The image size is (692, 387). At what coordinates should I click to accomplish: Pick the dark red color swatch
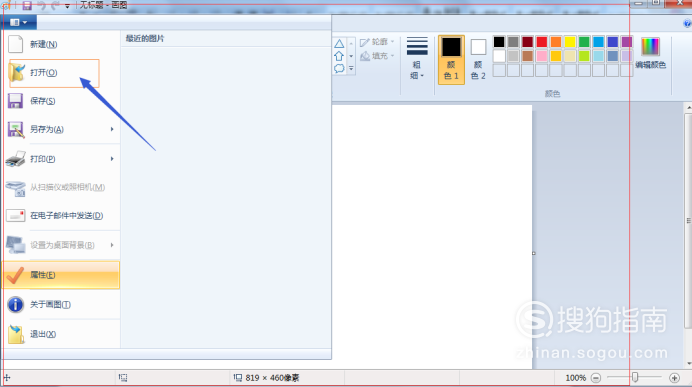pos(527,42)
